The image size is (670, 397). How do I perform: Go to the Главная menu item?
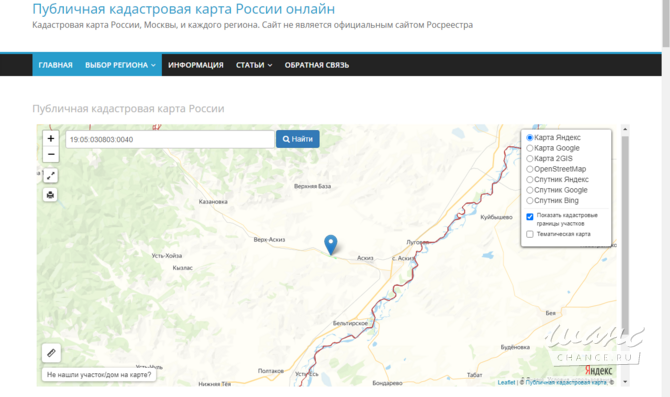pos(56,65)
